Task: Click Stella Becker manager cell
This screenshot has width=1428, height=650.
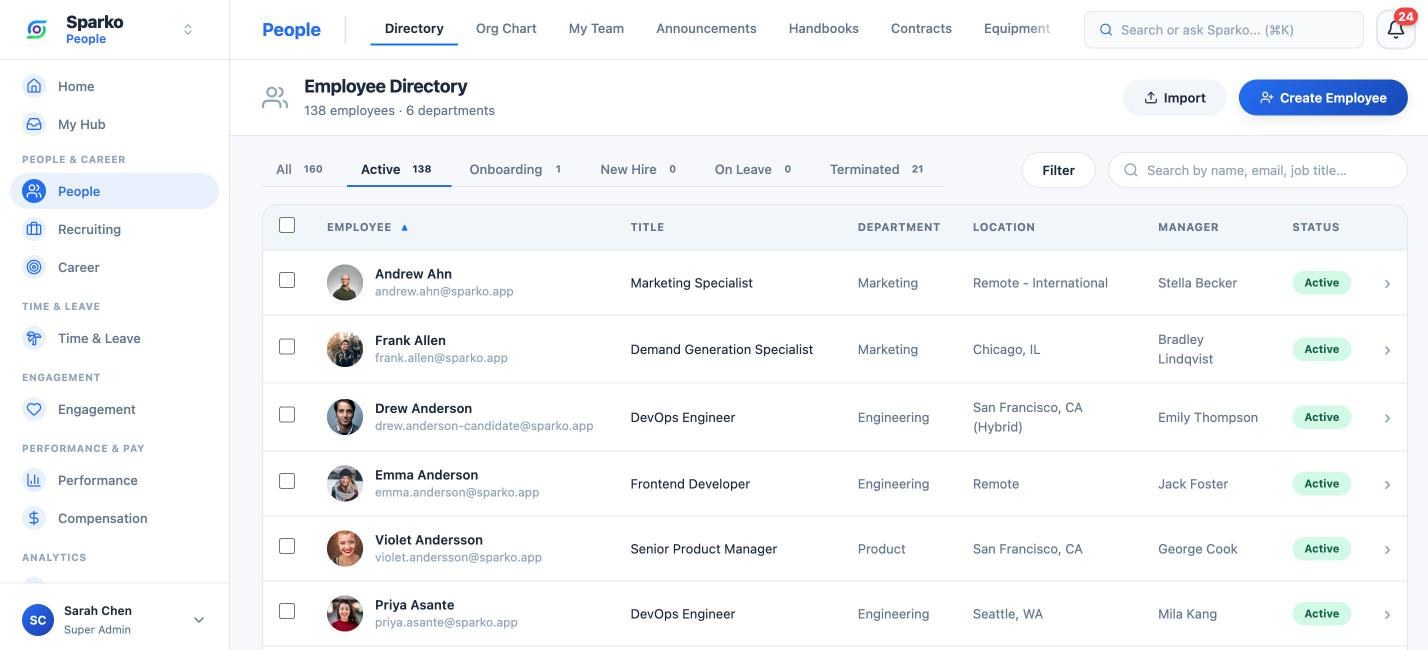Action: pyautogui.click(x=1197, y=283)
